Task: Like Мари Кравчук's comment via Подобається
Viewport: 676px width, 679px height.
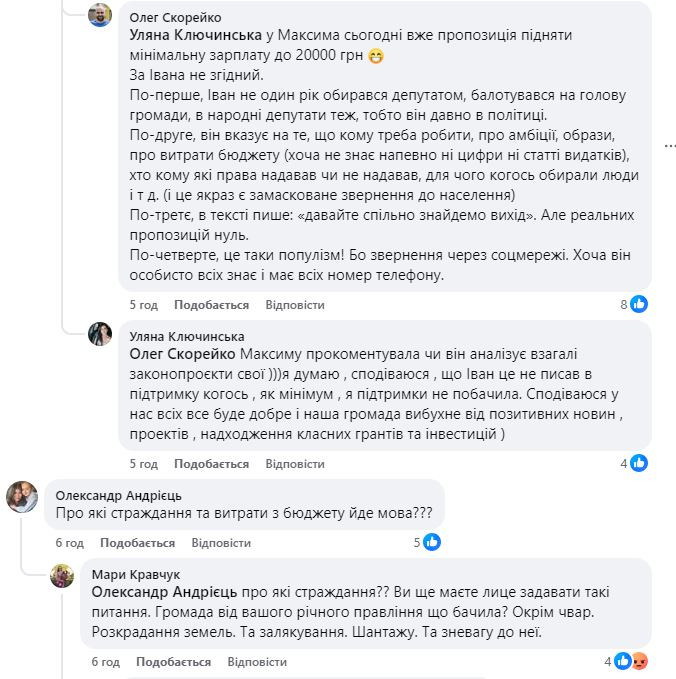Action: pos(173,662)
